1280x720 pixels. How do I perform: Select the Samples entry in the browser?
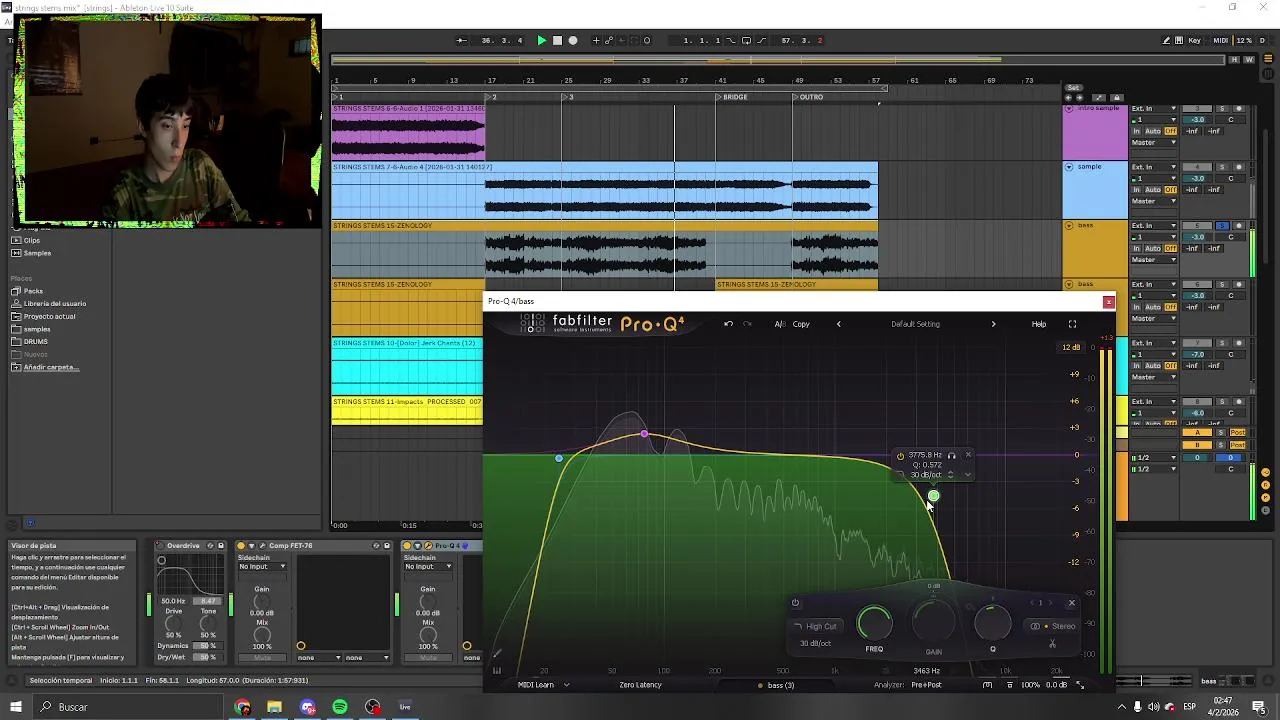pos(37,253)
